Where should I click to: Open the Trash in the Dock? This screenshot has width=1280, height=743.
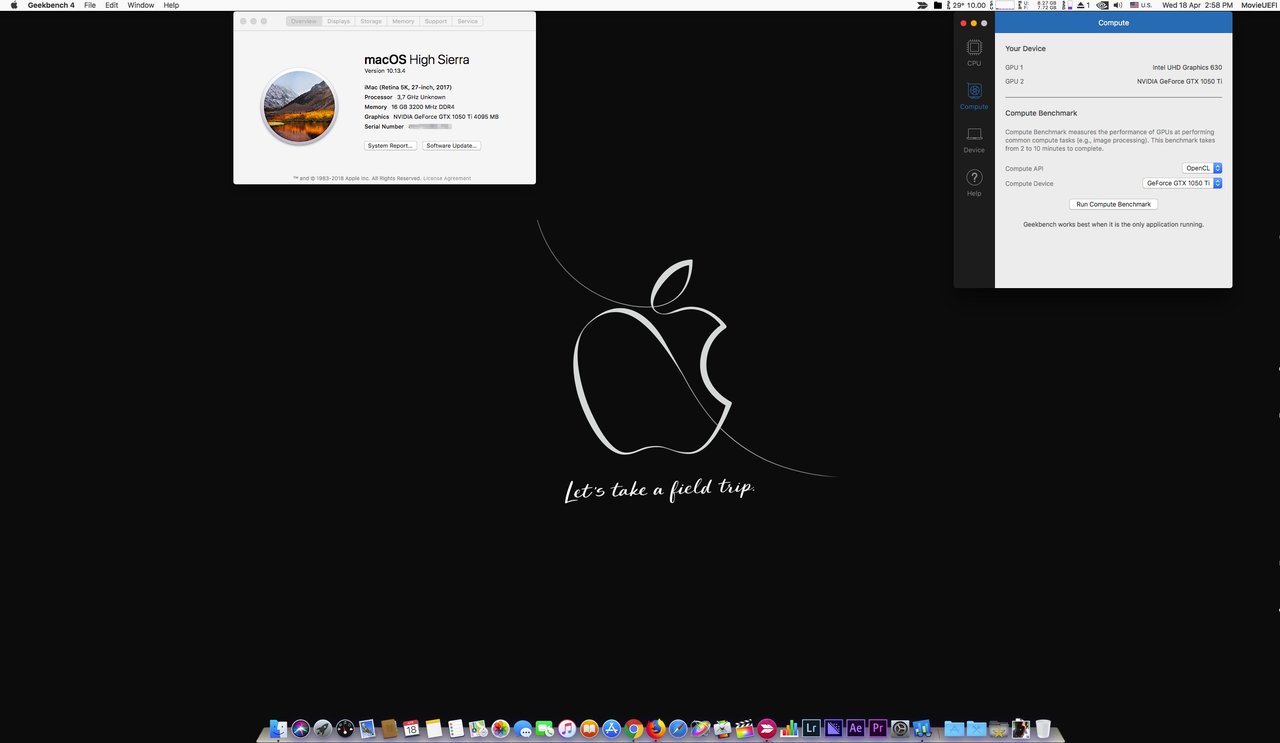(1043, 729)
